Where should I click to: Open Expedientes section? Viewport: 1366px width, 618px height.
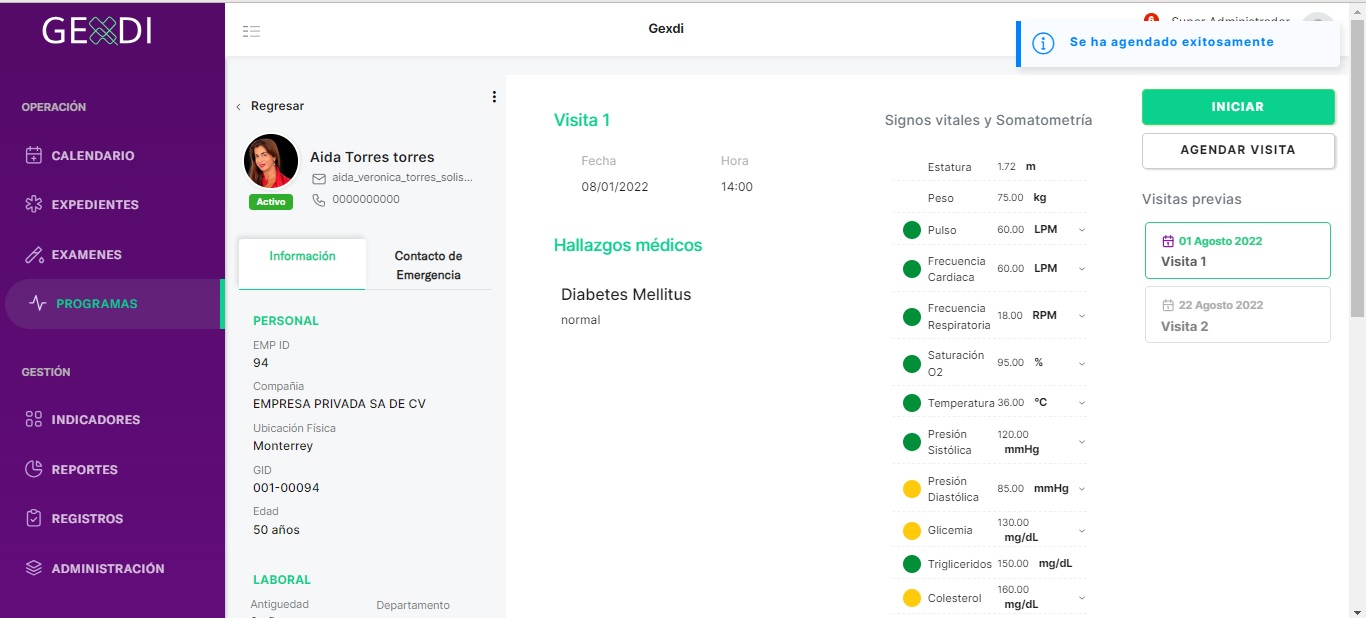coord(95,205)
